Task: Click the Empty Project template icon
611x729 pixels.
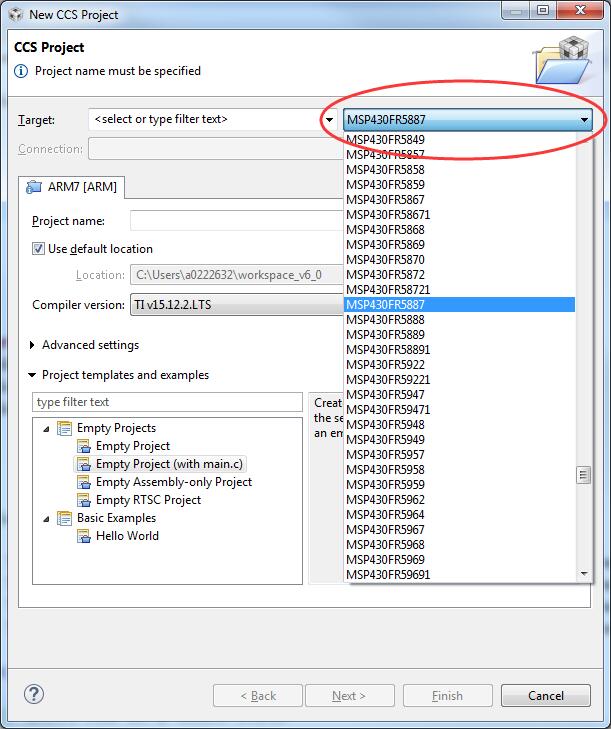Action: [x=84, y=446]
